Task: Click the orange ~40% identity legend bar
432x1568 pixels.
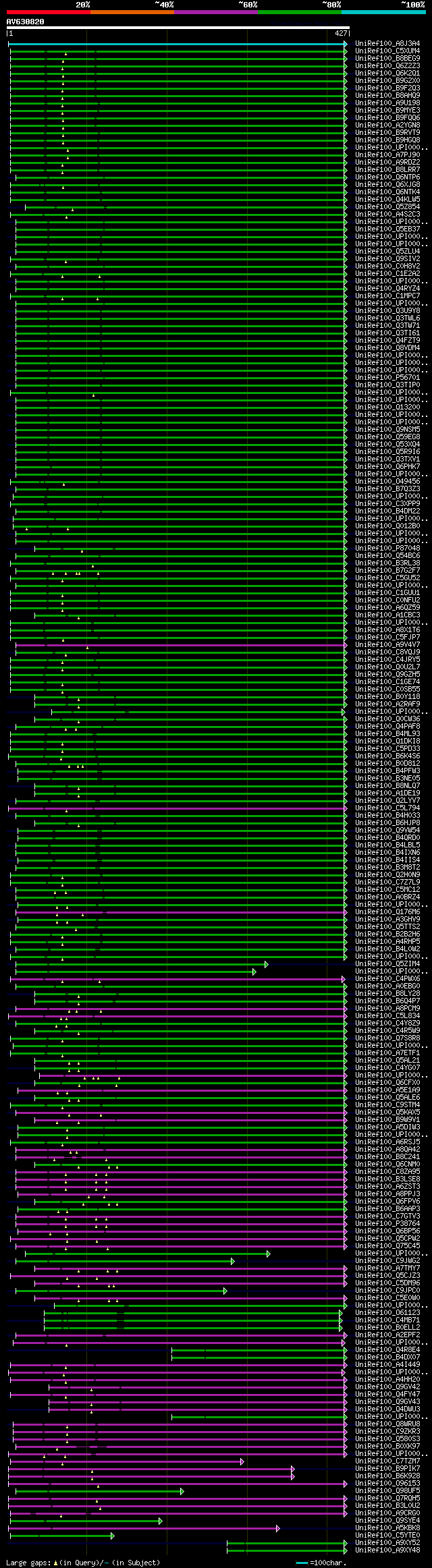Action: 132,12
